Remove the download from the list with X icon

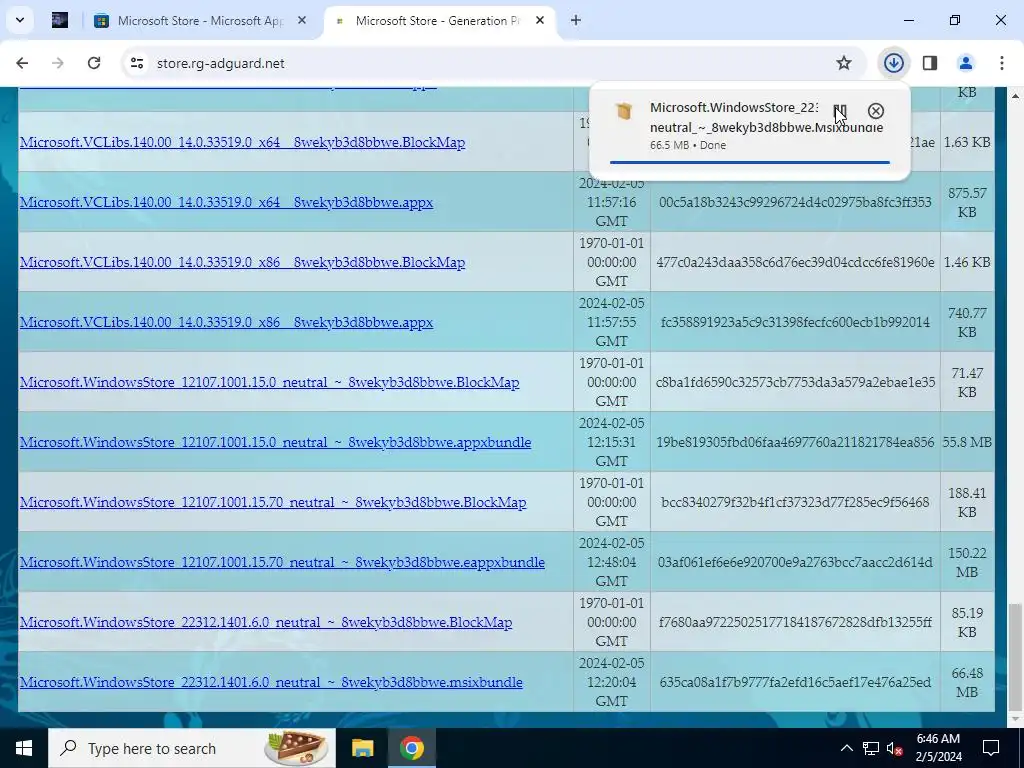click(876, 111)
